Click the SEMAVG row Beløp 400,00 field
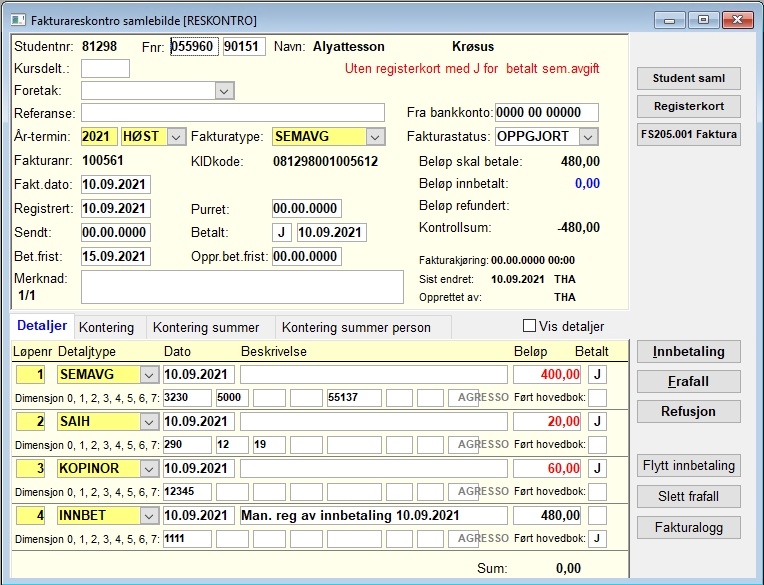 547,375
